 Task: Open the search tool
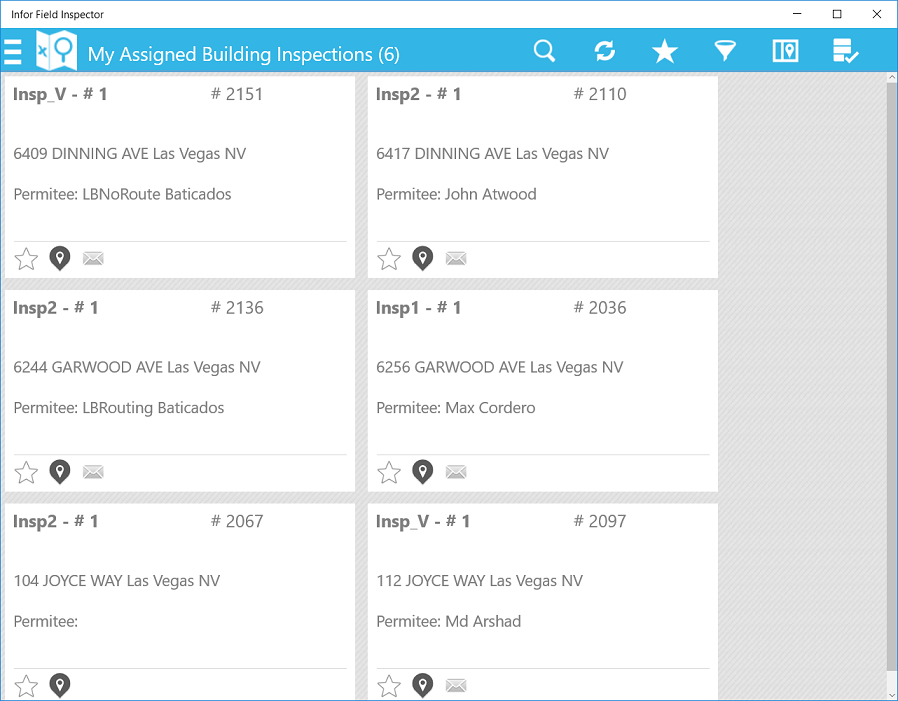pyautogui.click(x=544, y=50)
